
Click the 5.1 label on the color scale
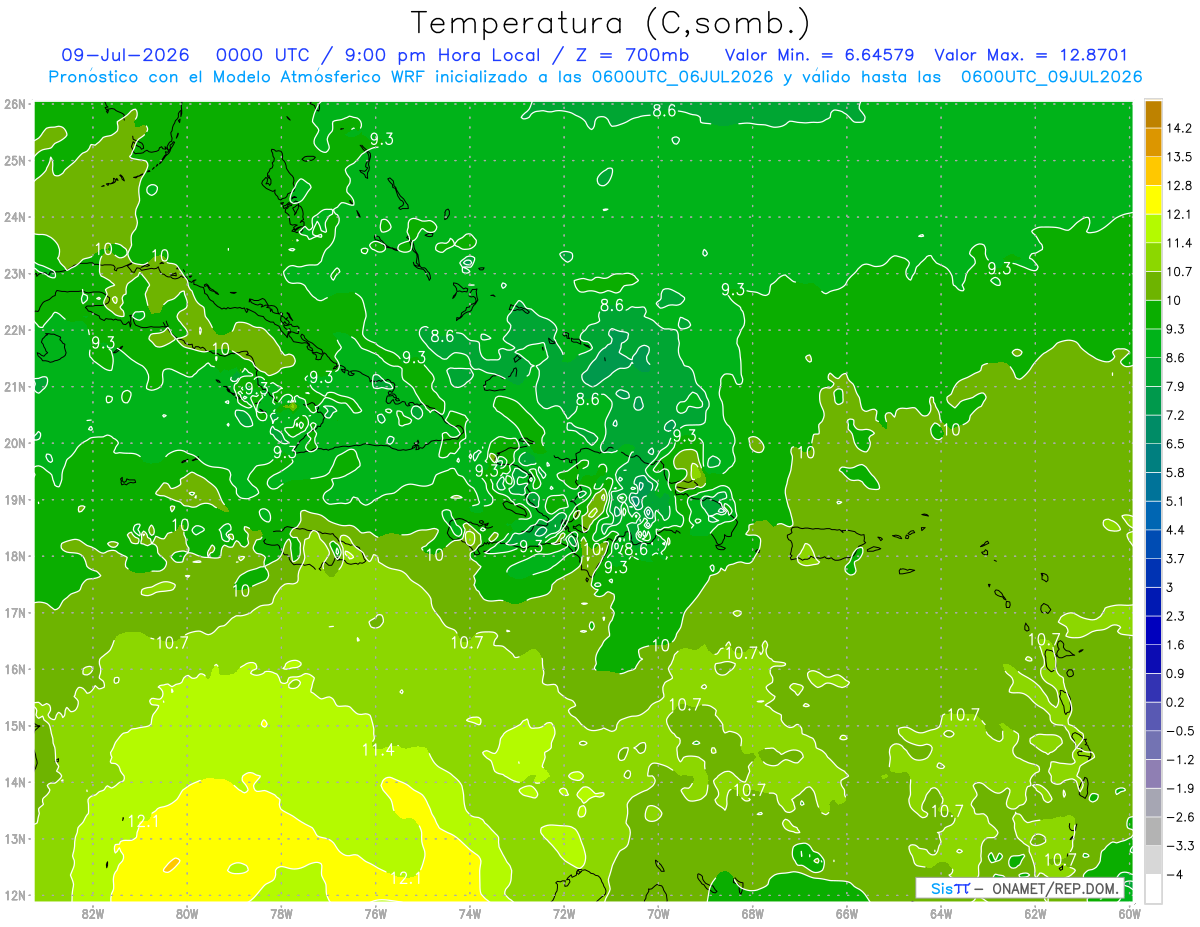pyautogui.click(x=1176, y=501)
